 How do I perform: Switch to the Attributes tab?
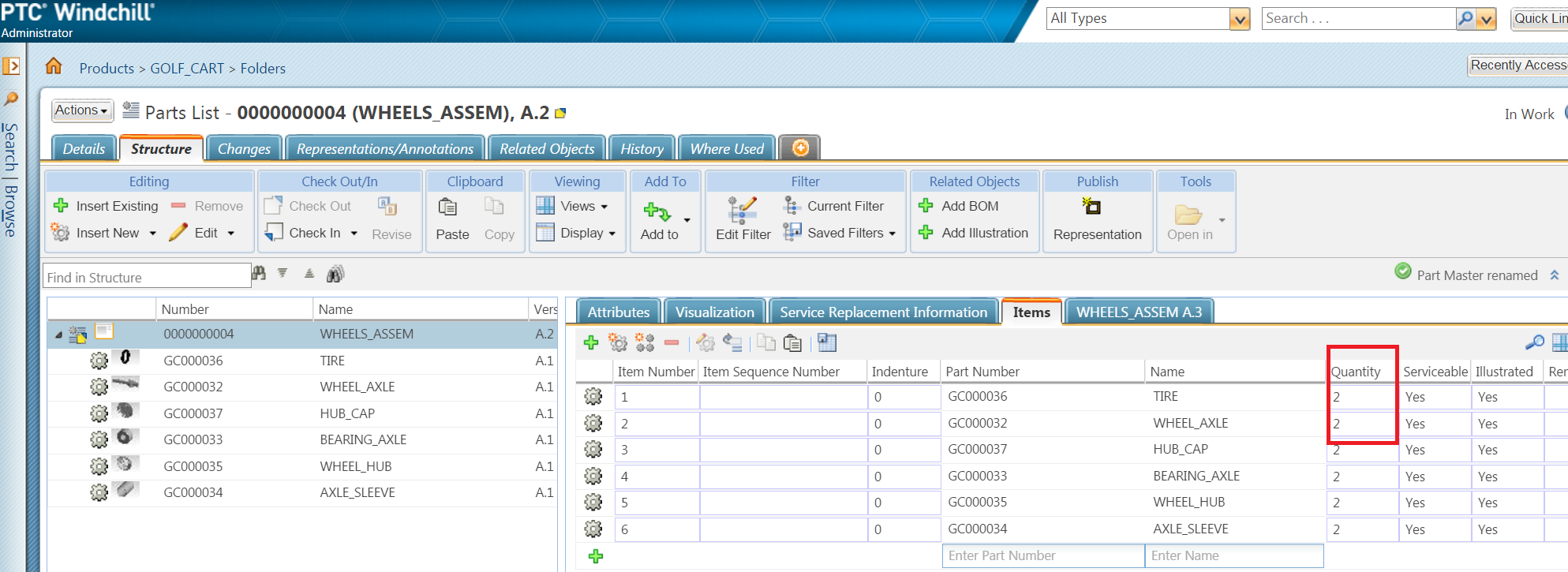tap(619, 312)
